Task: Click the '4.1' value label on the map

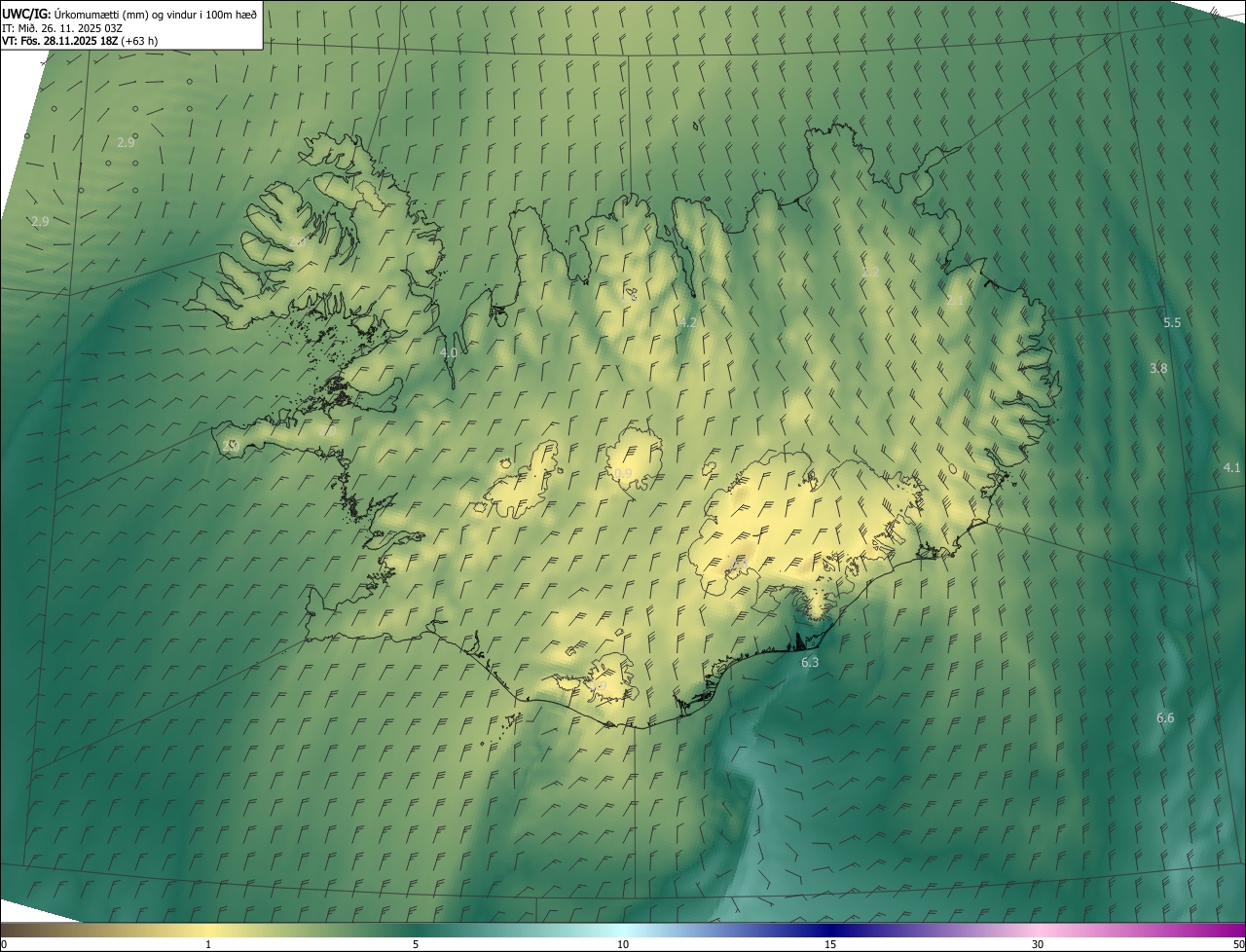Action: point(1231,468)
